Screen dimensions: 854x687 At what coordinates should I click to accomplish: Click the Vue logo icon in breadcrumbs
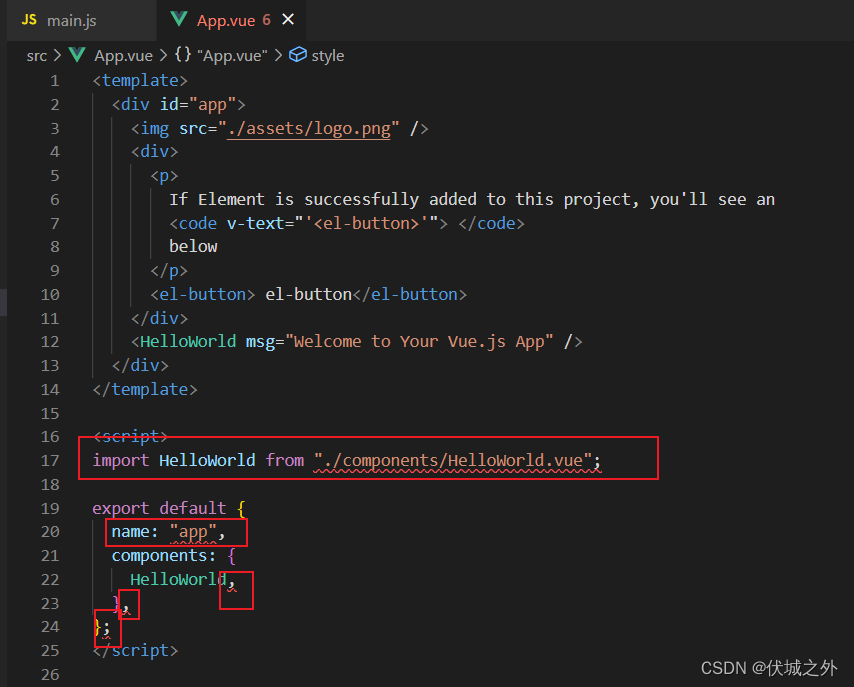[x=77, y=54]
